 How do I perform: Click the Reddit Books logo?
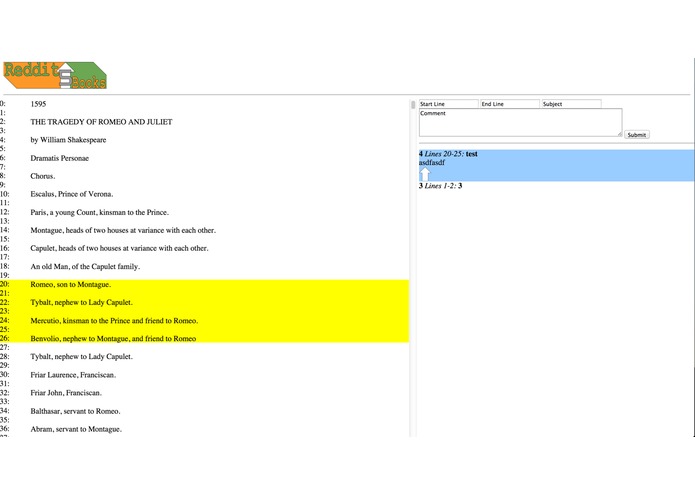55,75
